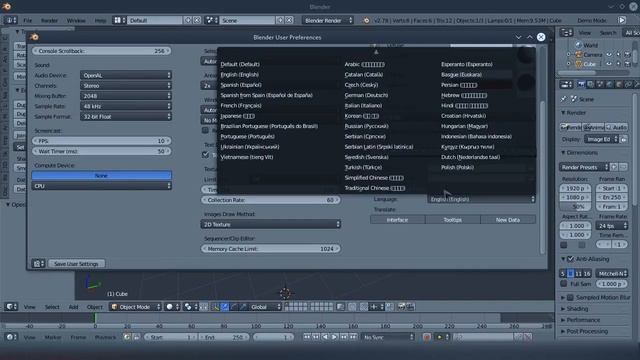Open the Object Mode dropdown
This screenshot has width=640, height=360.
coord(136,307)
